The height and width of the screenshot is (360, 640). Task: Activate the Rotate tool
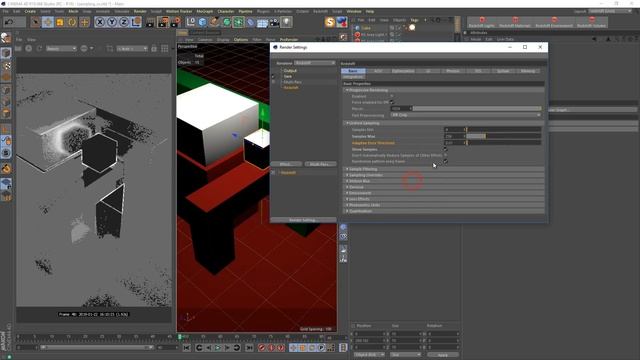[x=72, y=22]
